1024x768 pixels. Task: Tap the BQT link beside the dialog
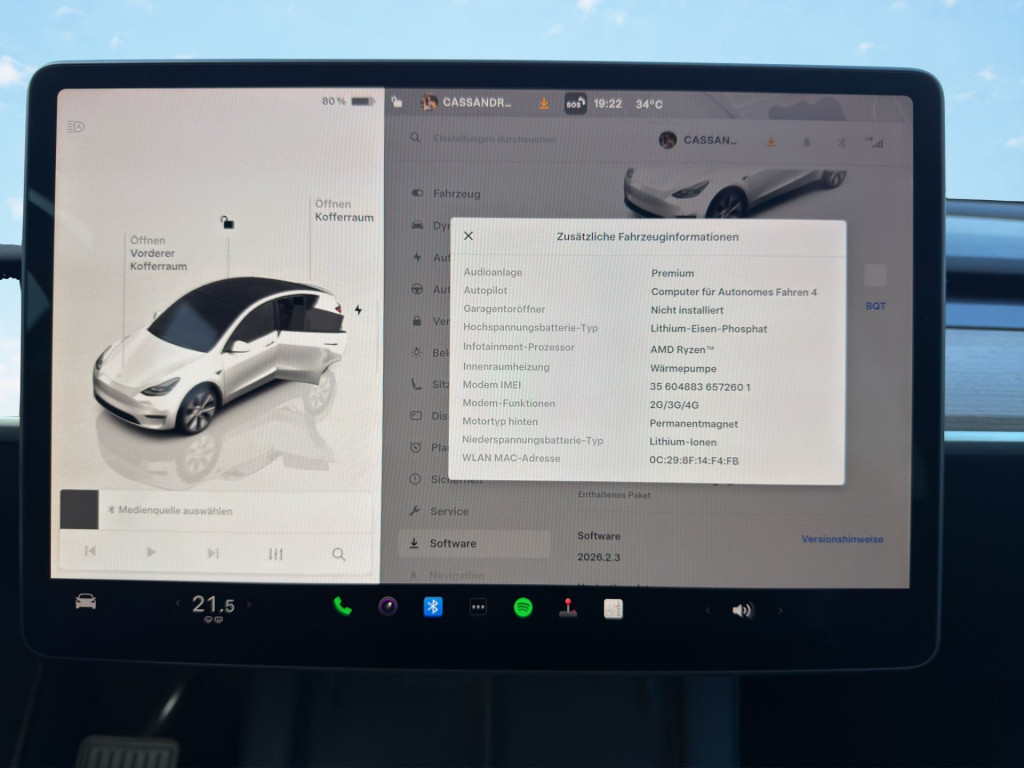(x=875, y=306)
